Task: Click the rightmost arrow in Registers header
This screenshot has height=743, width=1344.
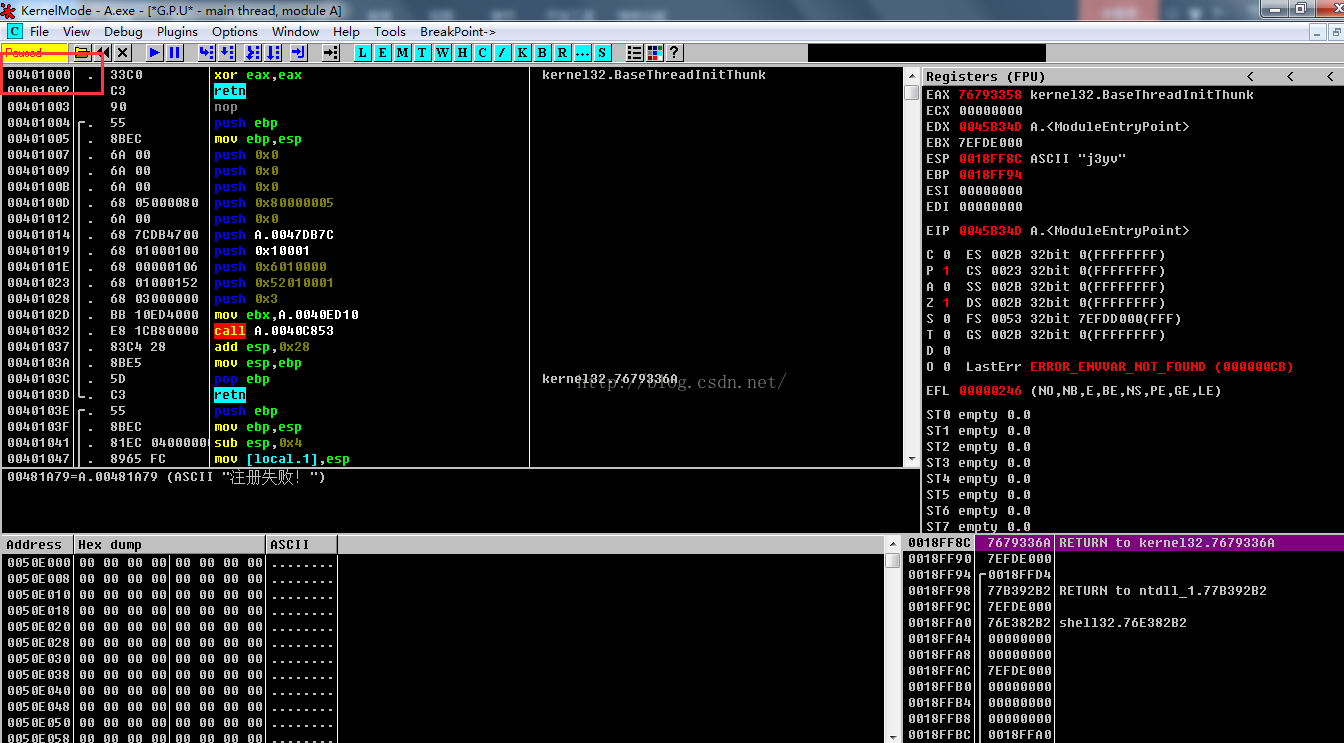Action: (1330, 76)
